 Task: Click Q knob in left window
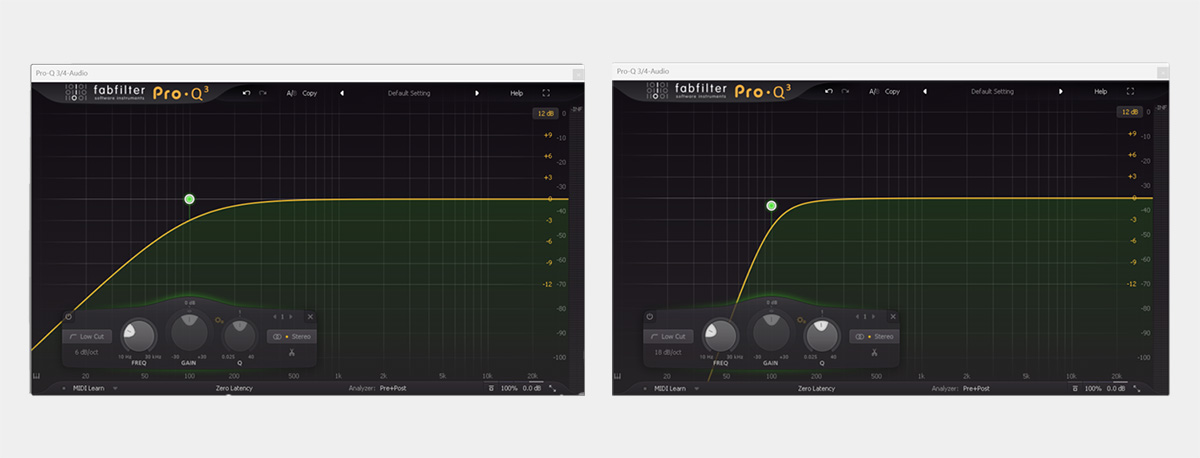(238, 335)
